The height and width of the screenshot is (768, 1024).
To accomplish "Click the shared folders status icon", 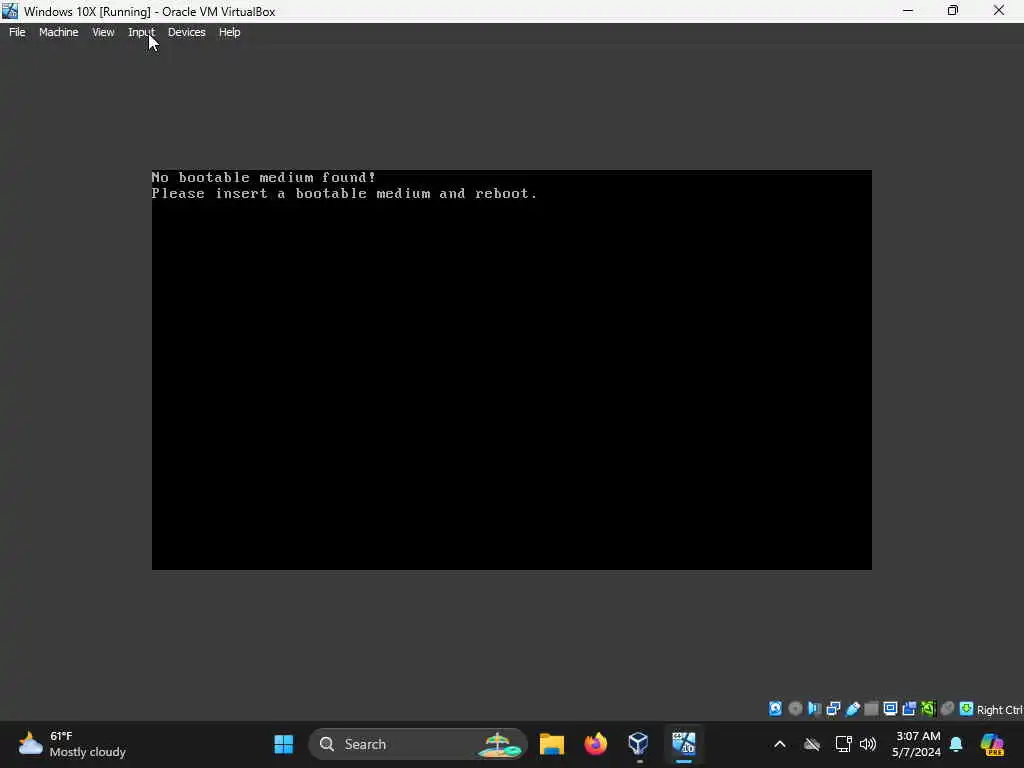I will 871,709.
